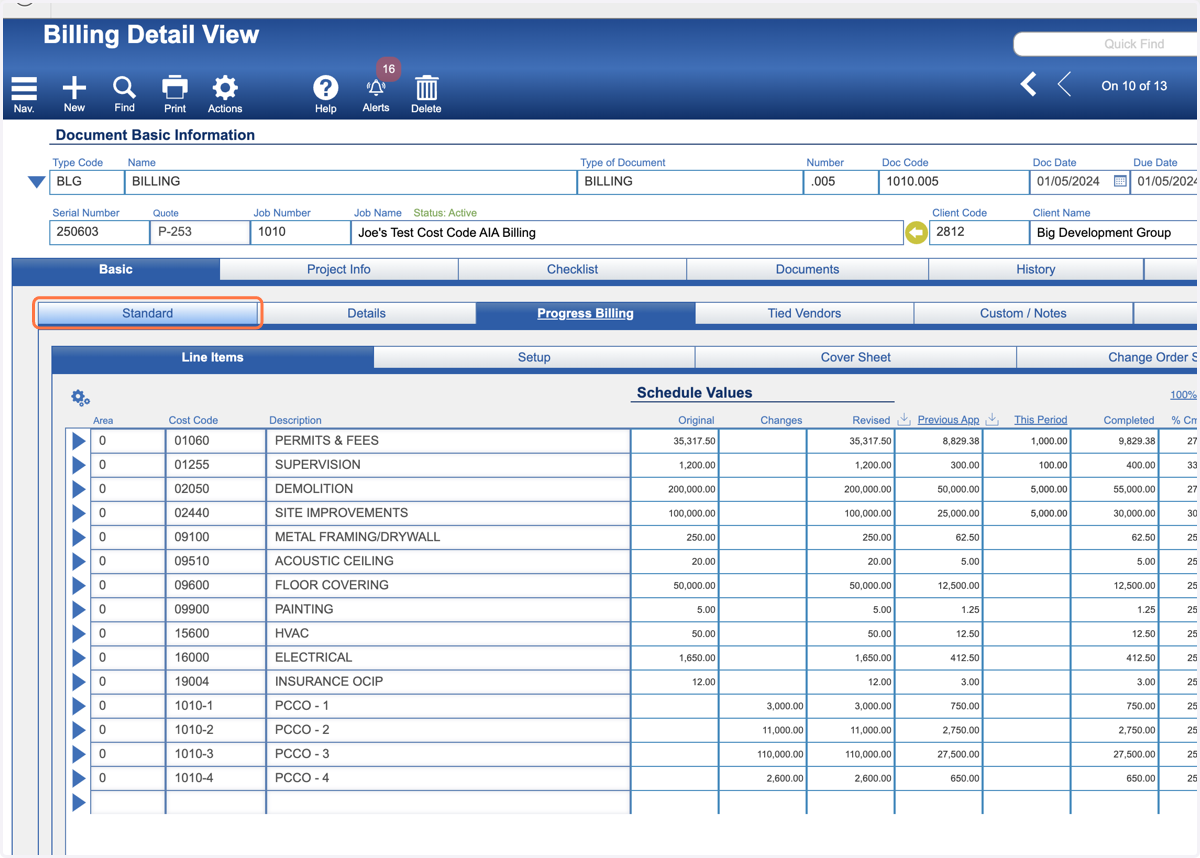Viewport: 1200px width, 858px height.
Task: Open the Actions gear menu
Action: [x=225, y=94]
